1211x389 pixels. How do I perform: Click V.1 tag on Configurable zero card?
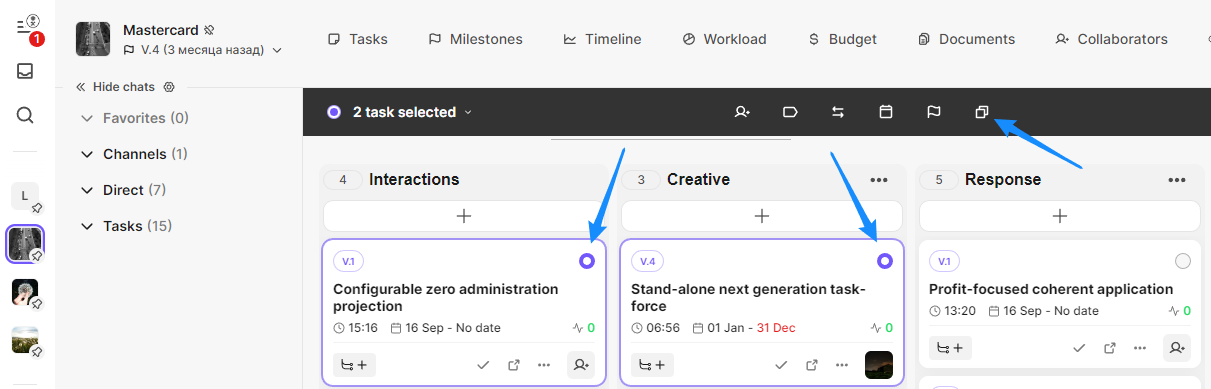[x=348, y=261]
